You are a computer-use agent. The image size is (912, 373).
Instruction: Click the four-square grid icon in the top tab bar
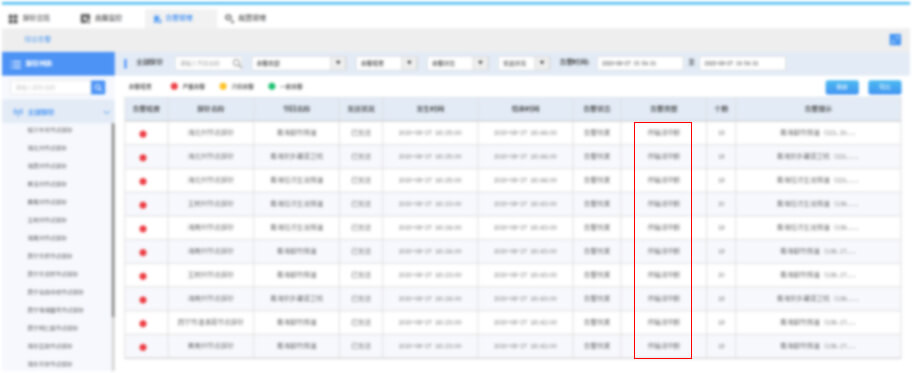pos(13,19)
